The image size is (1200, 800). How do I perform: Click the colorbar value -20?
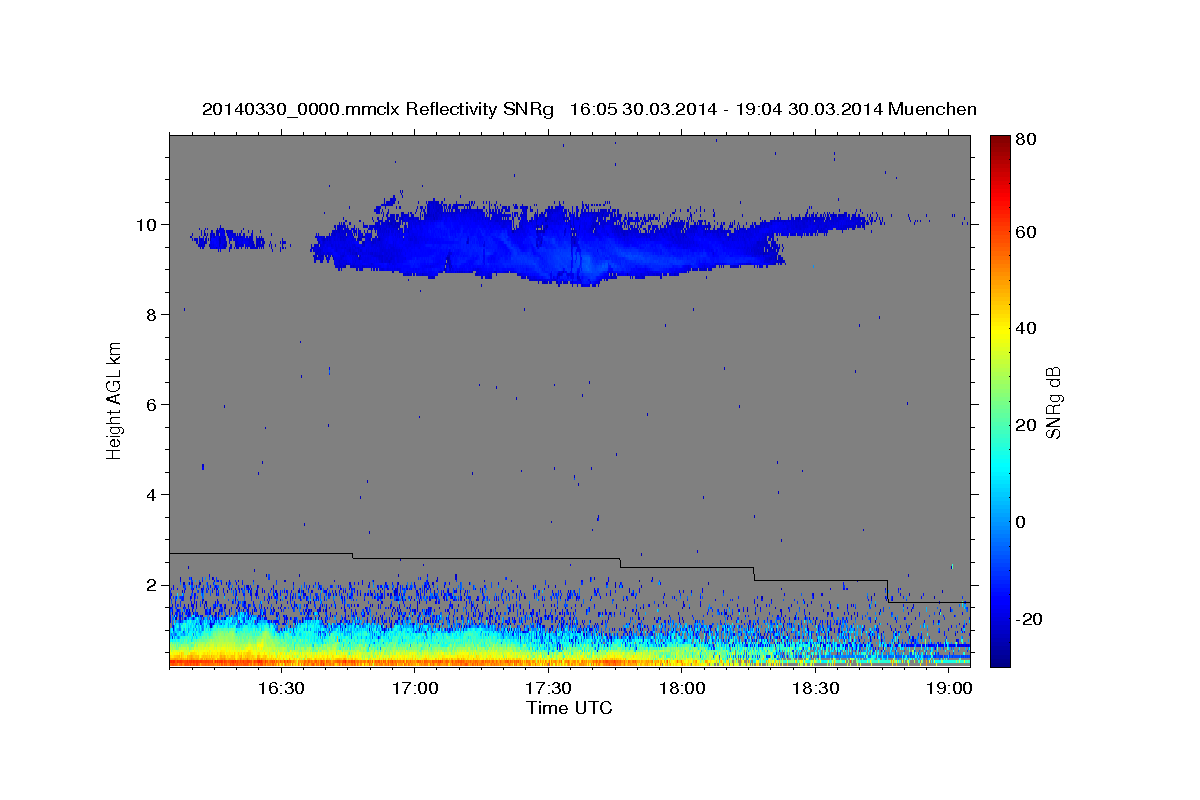(x=1031, y=619)
